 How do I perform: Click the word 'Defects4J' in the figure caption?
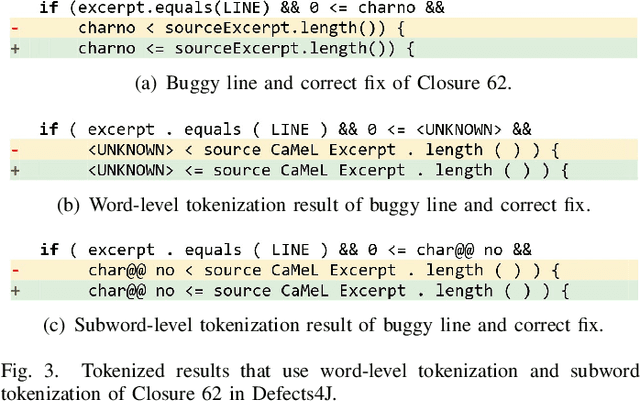311,390
